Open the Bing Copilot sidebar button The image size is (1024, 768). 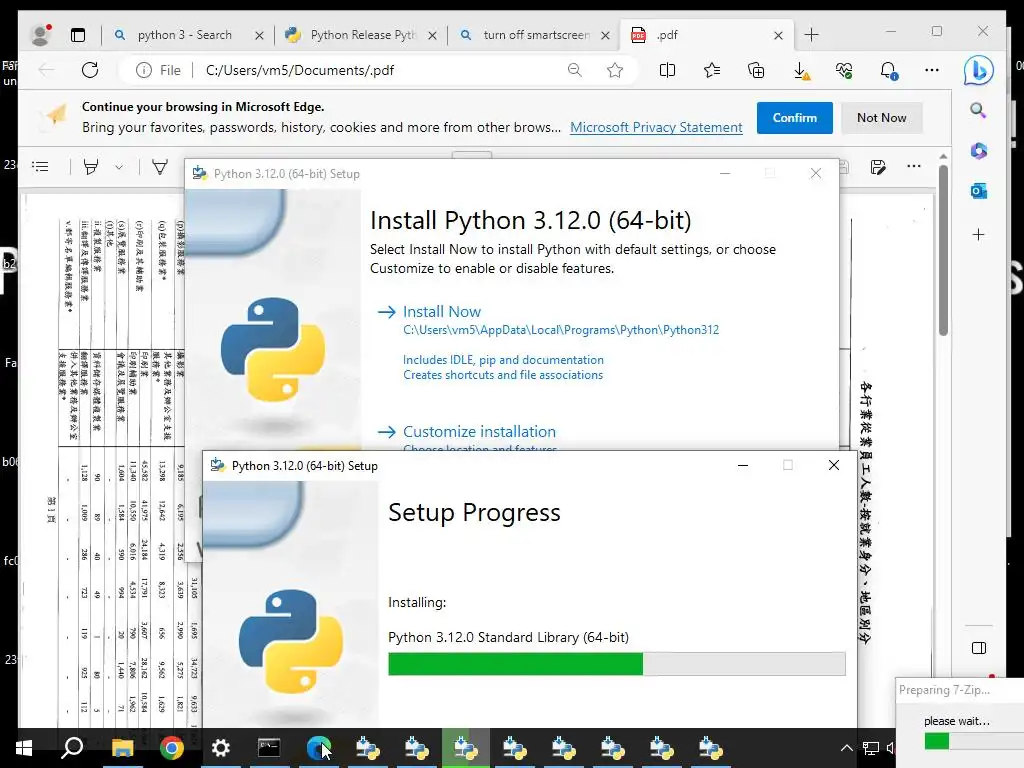(x=978, y=71)
